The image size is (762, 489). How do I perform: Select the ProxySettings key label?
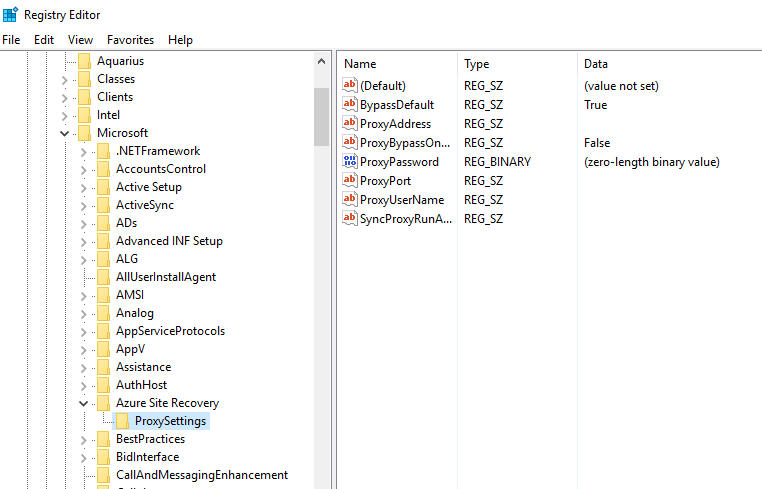click(x=171, y=421)
